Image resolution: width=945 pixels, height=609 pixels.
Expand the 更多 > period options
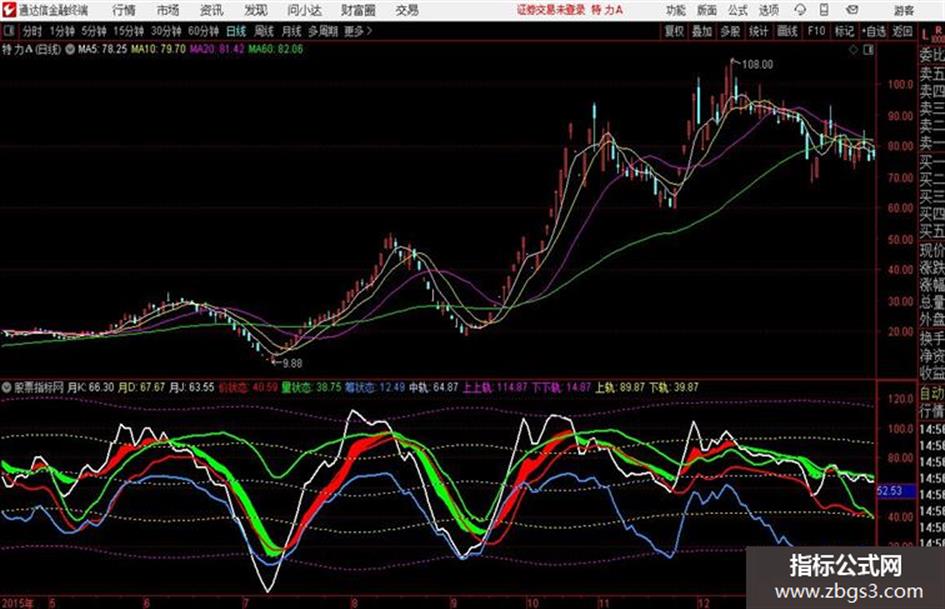359,31
